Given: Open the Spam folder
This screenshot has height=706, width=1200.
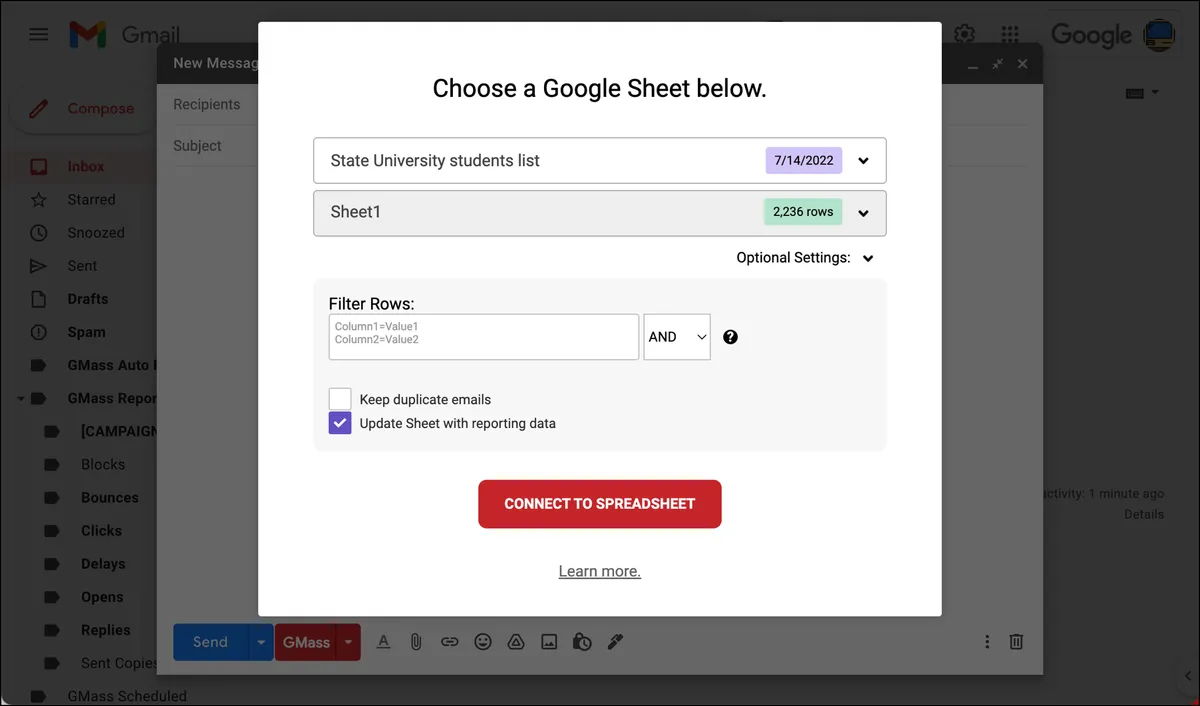Looking at the screenshot, I should point(86,331).
